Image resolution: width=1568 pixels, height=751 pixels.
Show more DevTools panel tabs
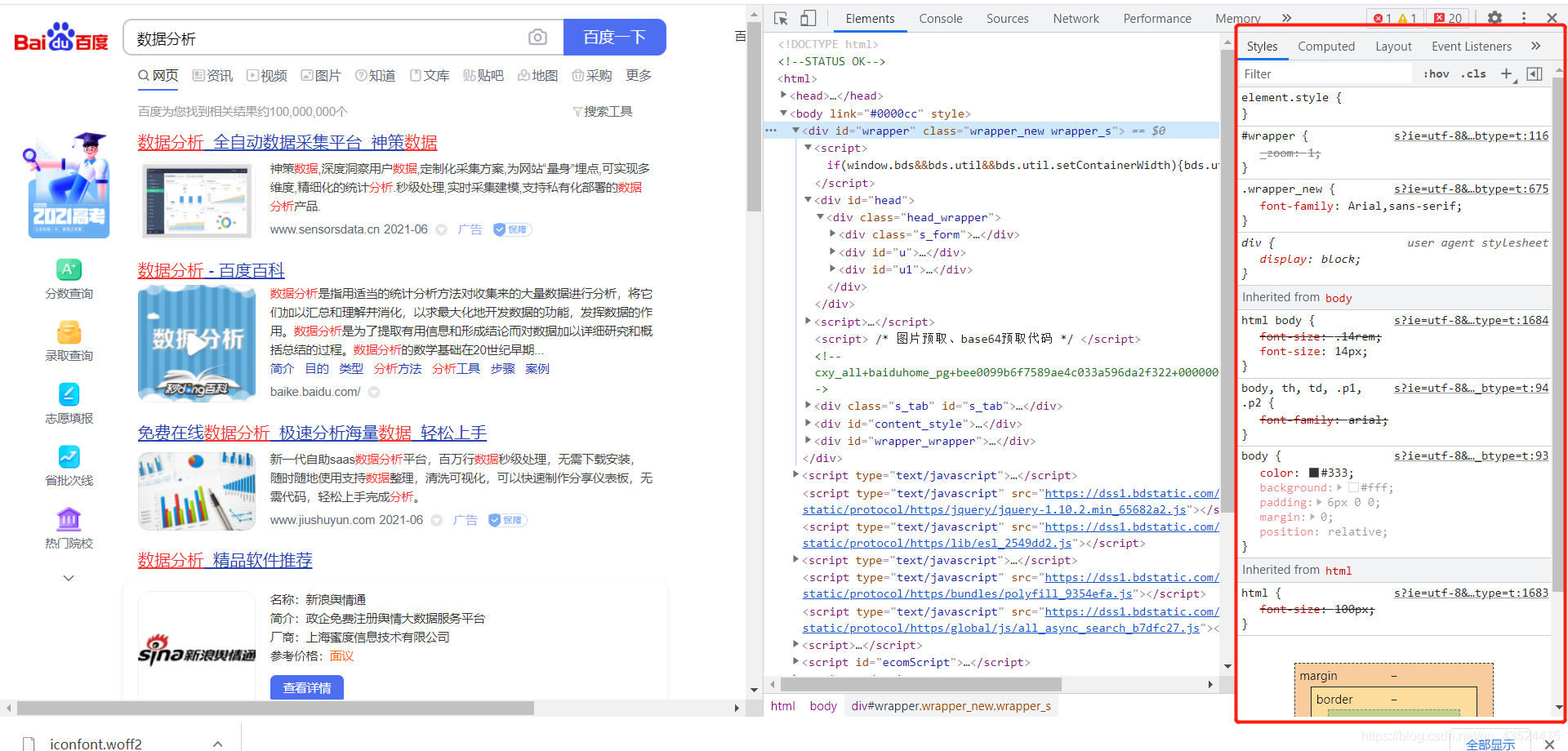coord(1287,18)
